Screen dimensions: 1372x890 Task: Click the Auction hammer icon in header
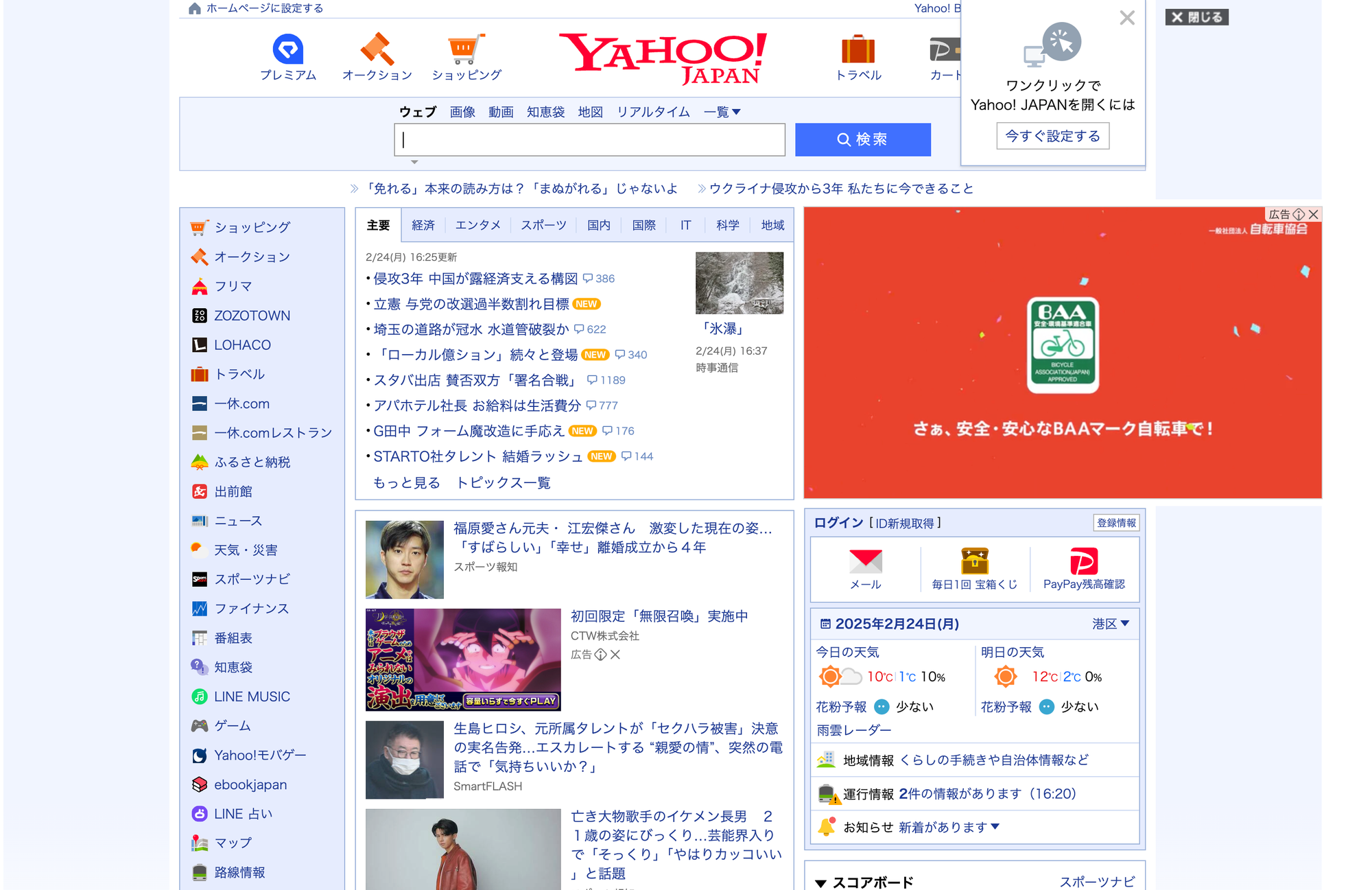377,49
